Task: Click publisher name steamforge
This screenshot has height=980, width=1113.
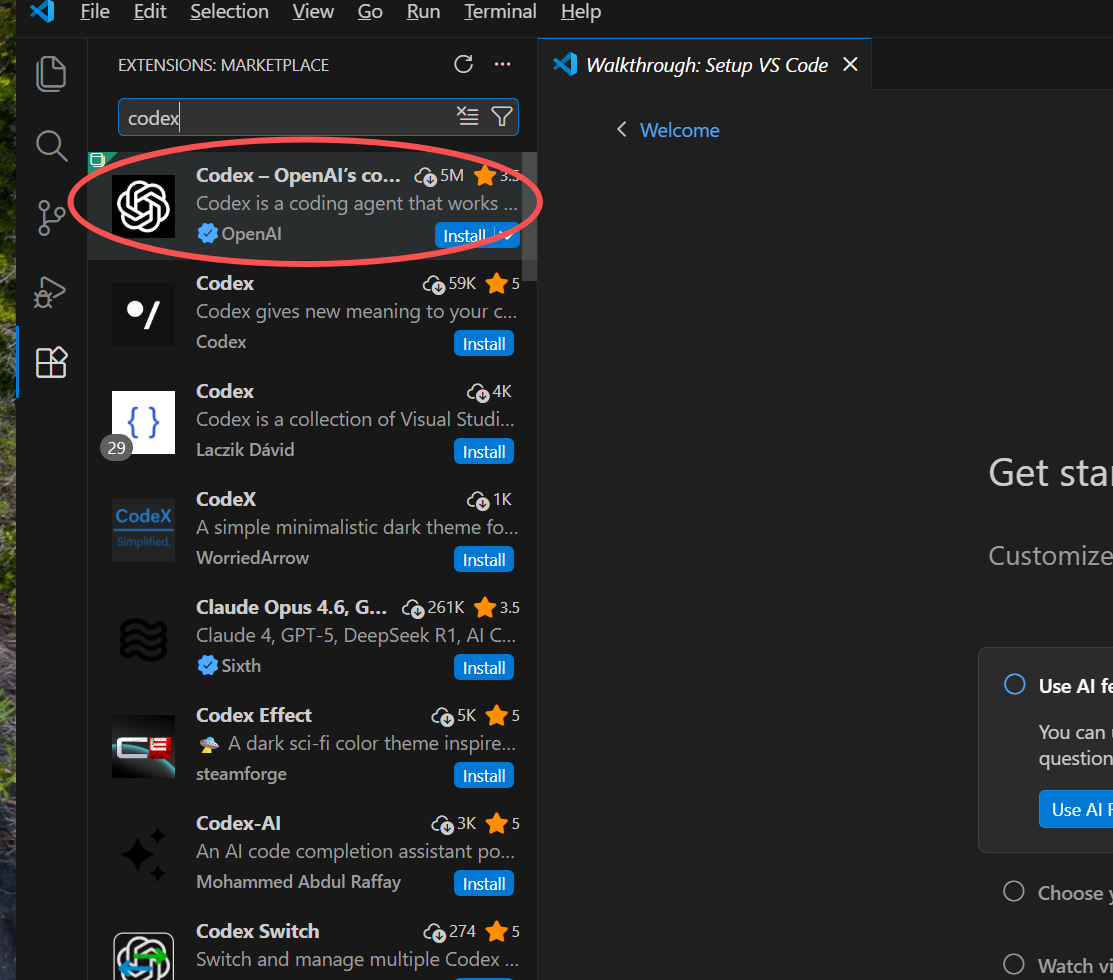Action: click(x=241, y=774)
